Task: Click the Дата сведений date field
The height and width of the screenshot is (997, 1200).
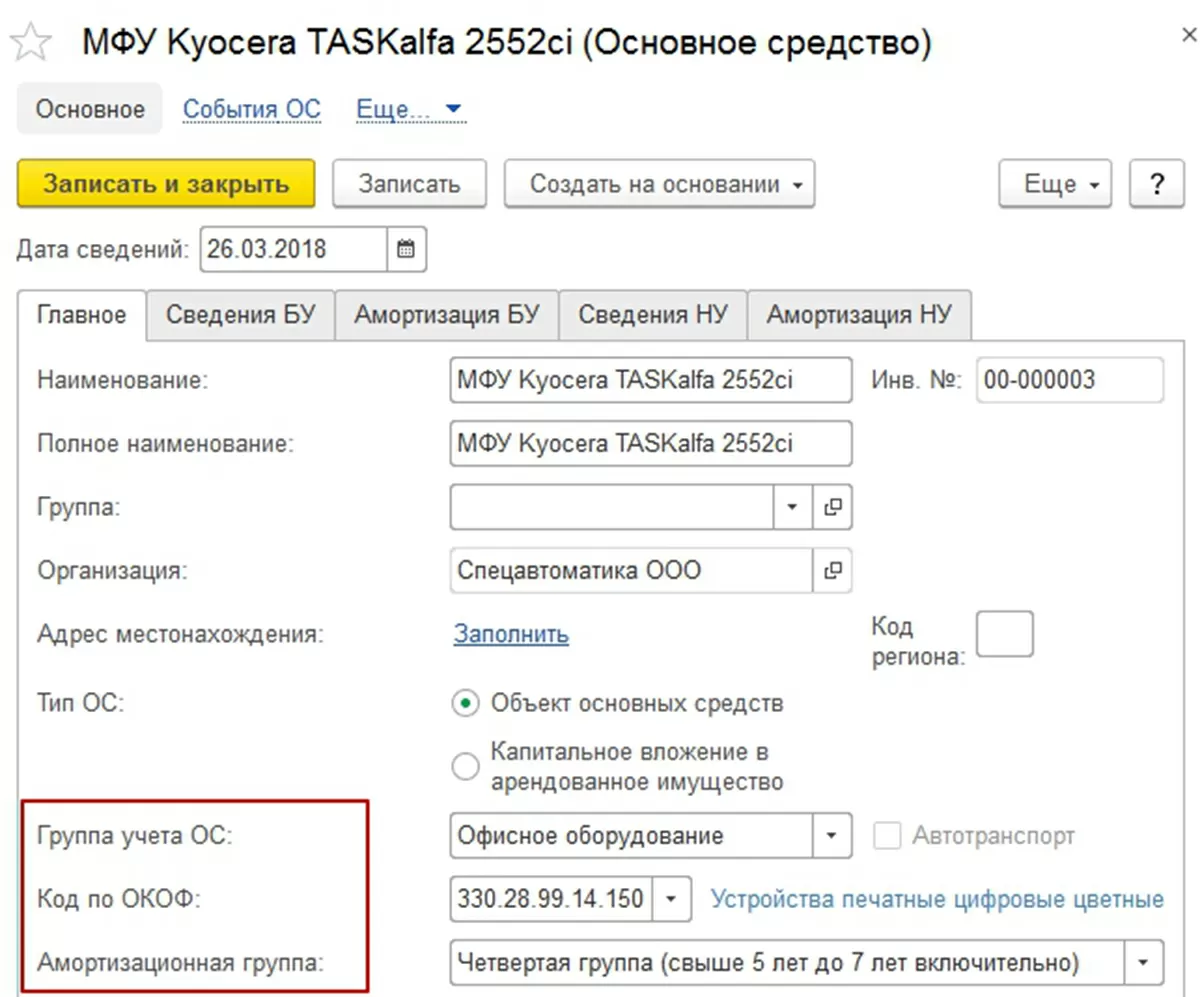Action: coord(294,250)
